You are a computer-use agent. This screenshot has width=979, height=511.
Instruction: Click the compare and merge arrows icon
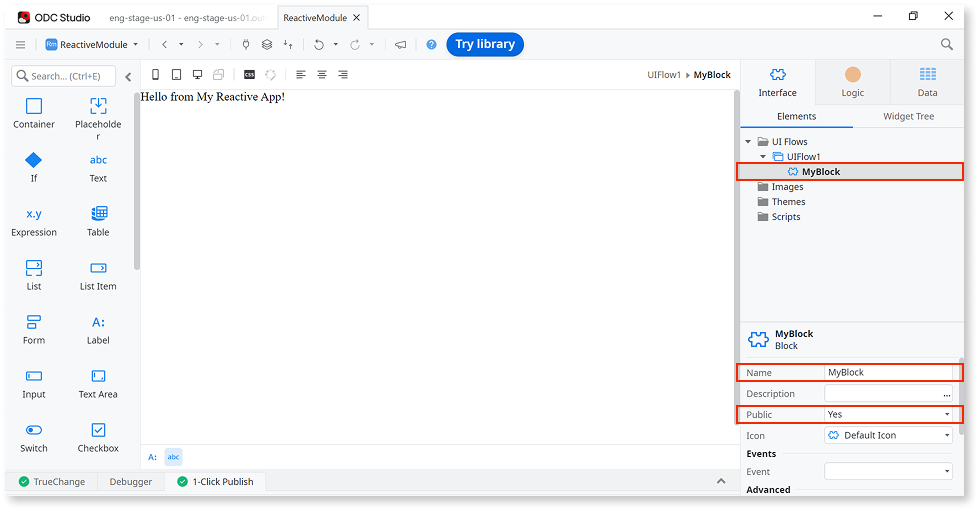(x=288, y=44)
